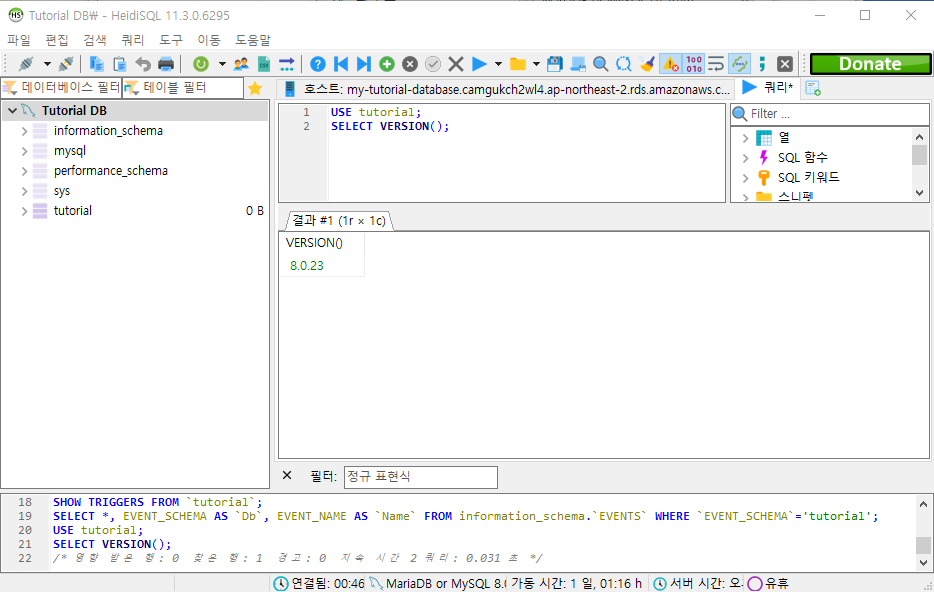This screenshot has height=592, width=934.
Task: Click the refresh icon in the toolbar
Action: [201, 64]
